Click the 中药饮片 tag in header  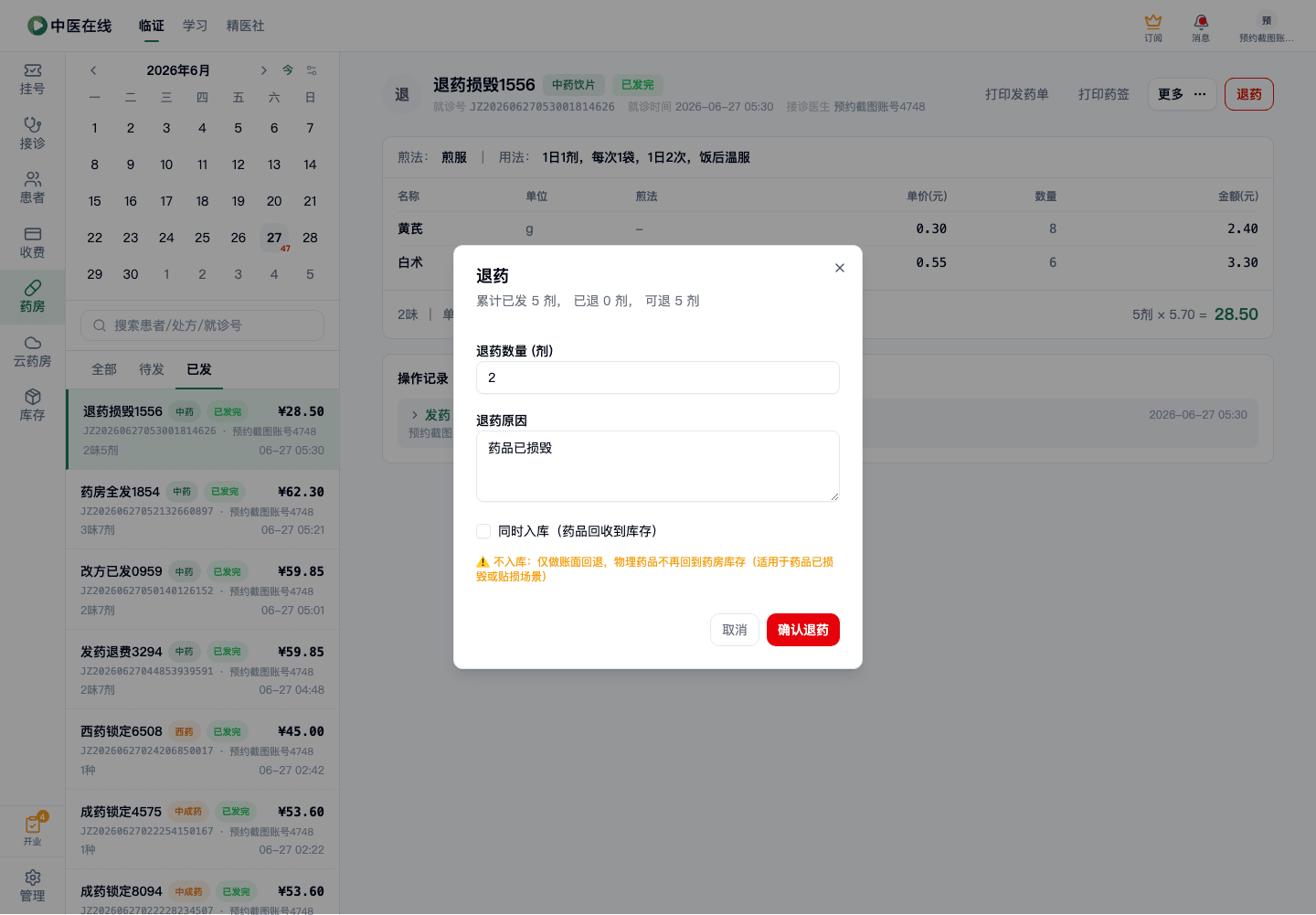[573, 85]
